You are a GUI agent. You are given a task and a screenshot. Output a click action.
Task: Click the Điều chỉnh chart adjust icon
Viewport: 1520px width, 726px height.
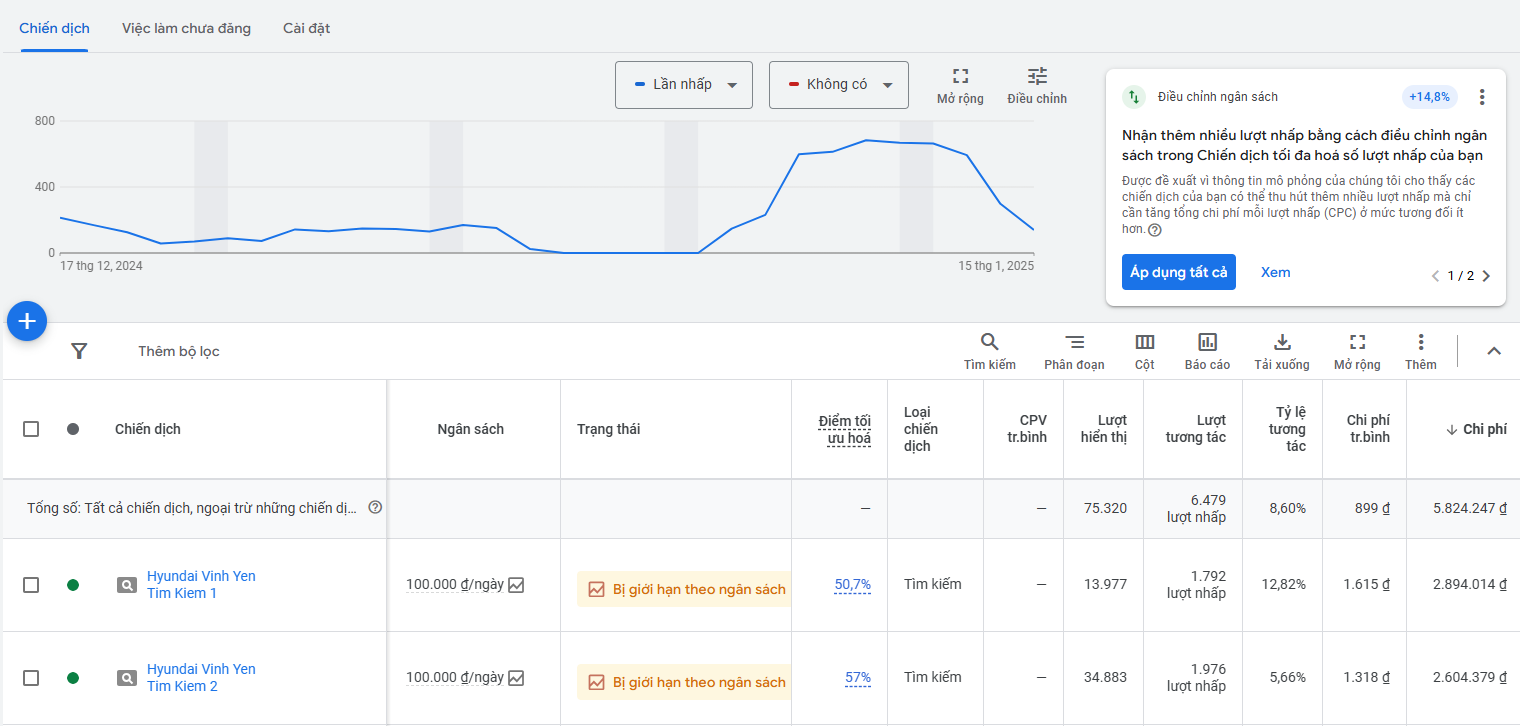[1037, 77]
